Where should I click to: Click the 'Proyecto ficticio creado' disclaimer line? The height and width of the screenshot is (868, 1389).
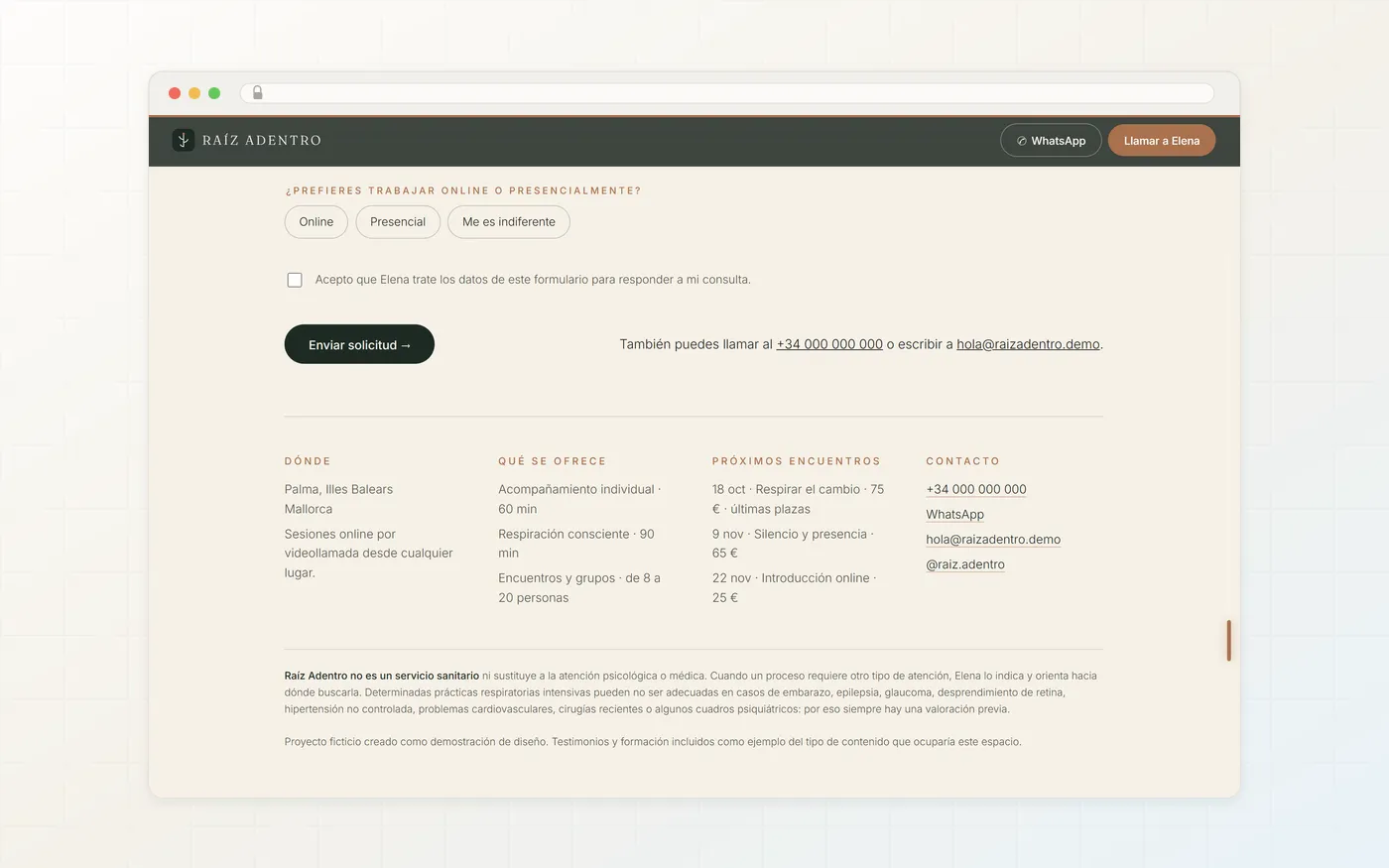point(653,742)
